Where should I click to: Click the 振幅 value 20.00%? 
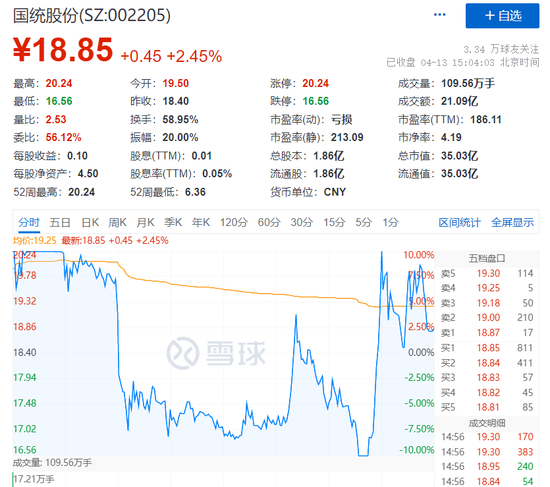[x=180, y=138]
